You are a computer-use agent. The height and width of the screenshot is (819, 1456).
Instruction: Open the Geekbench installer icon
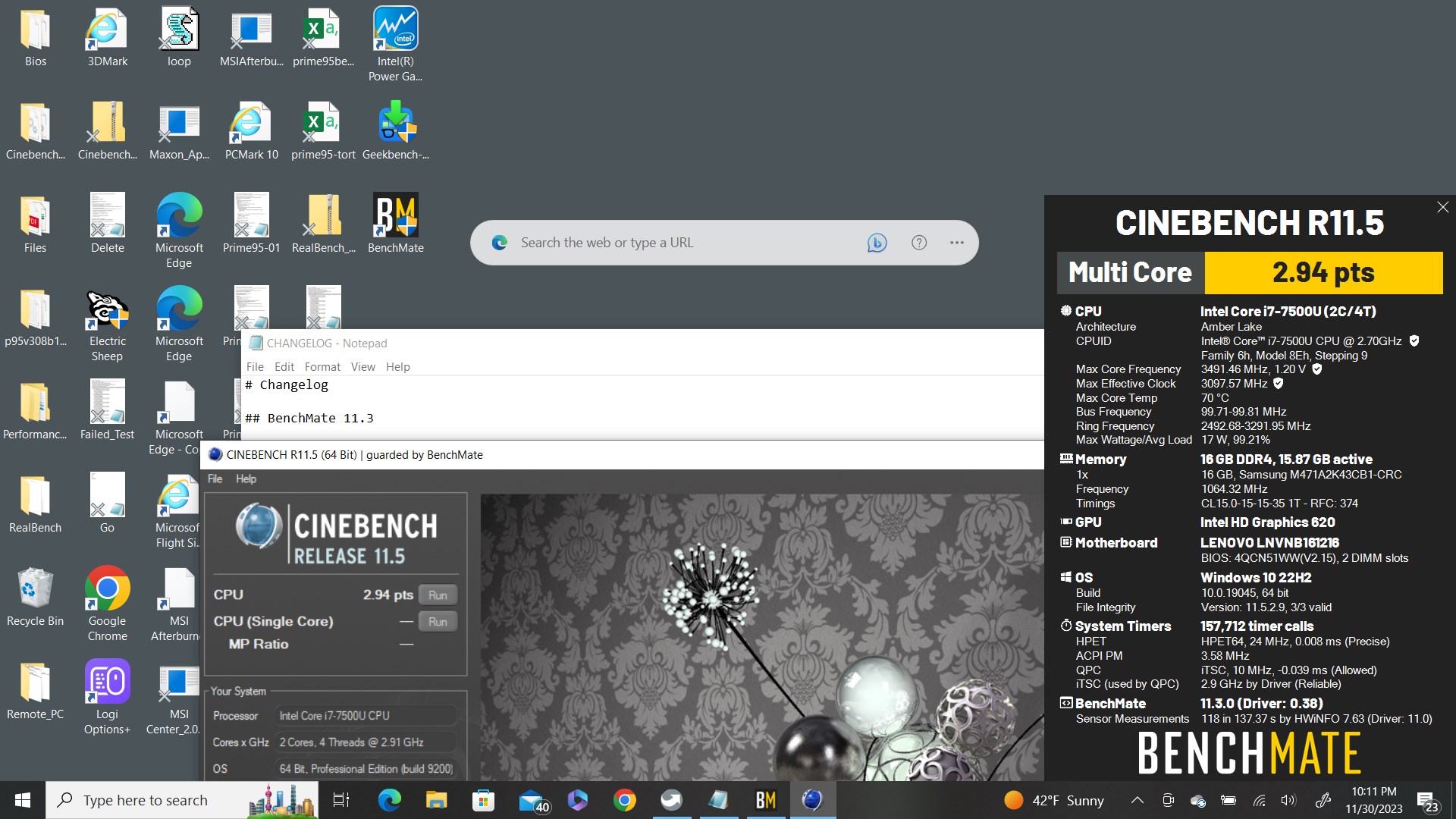[395, 131]
